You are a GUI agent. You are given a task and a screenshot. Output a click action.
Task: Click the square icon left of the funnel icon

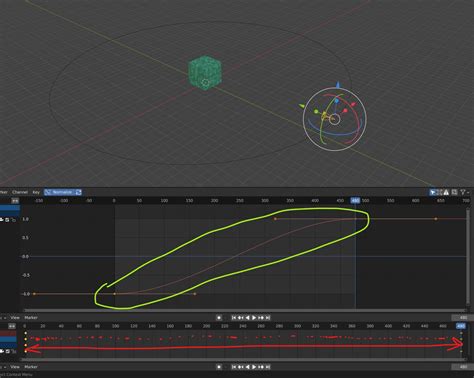(454, 192)
